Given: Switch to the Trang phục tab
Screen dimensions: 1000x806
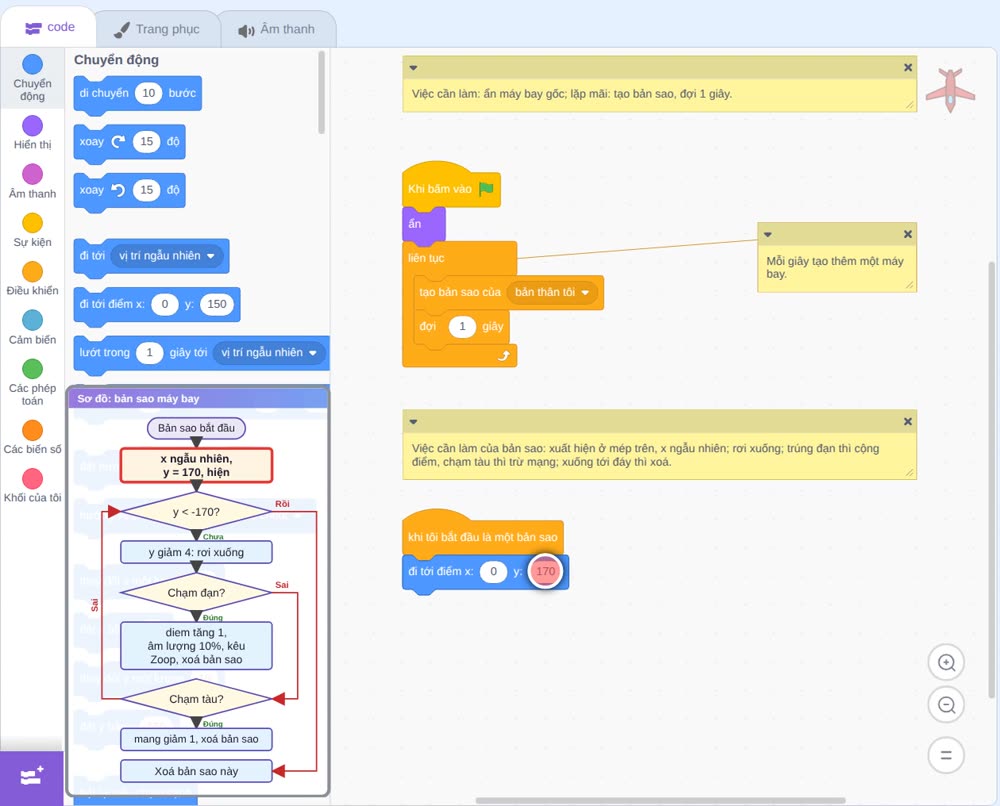Looking at the screenshot, I should click(157, 29).
